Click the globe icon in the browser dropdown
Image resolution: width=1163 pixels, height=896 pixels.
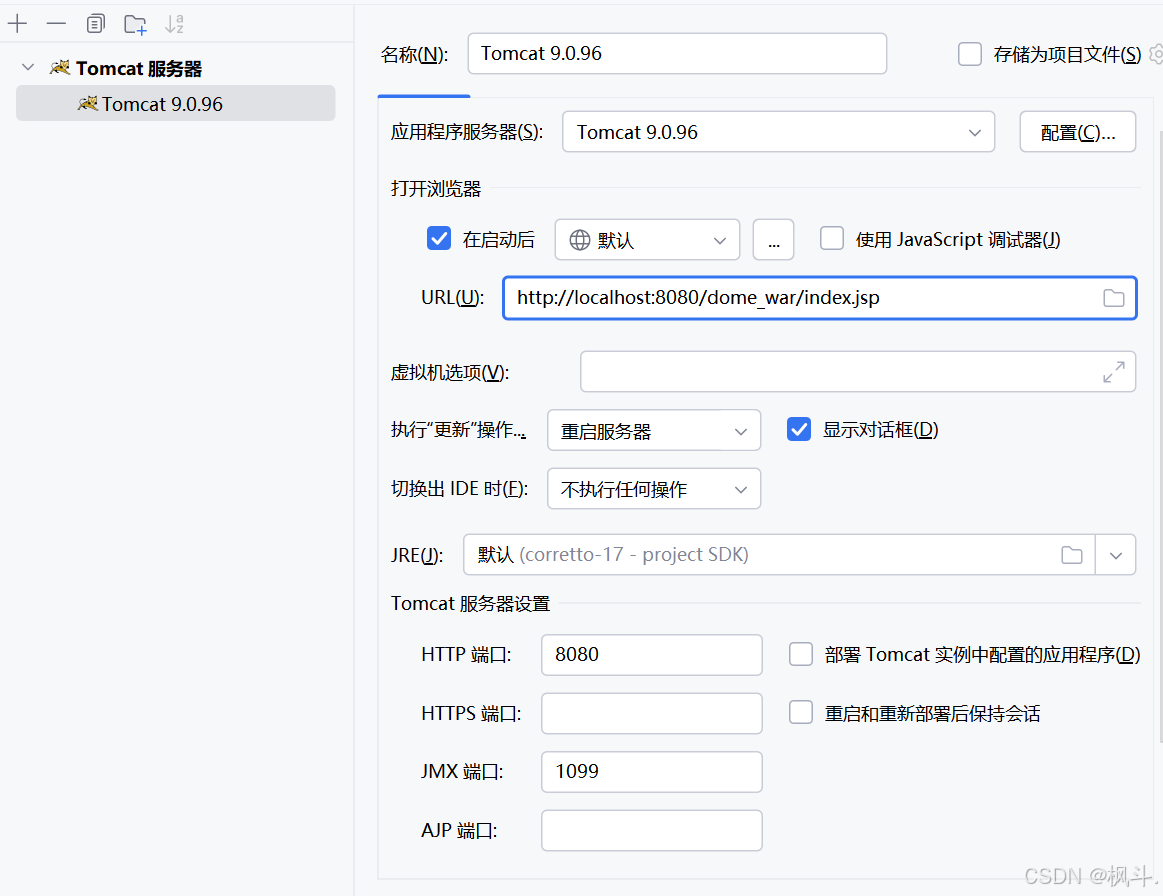pyautogui.click(x=579, y=240)
